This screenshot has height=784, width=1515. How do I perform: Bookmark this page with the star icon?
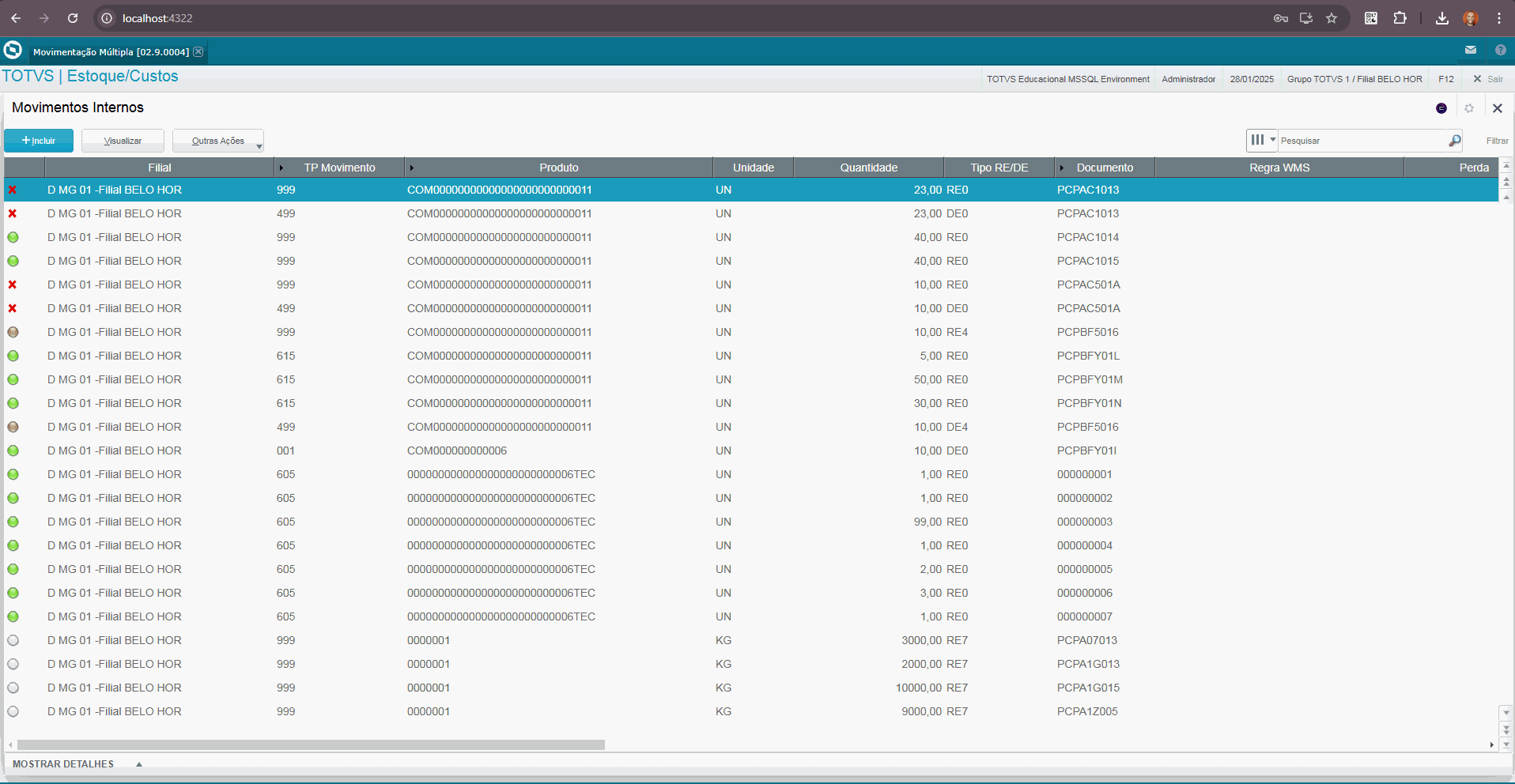coord(1332,18)
